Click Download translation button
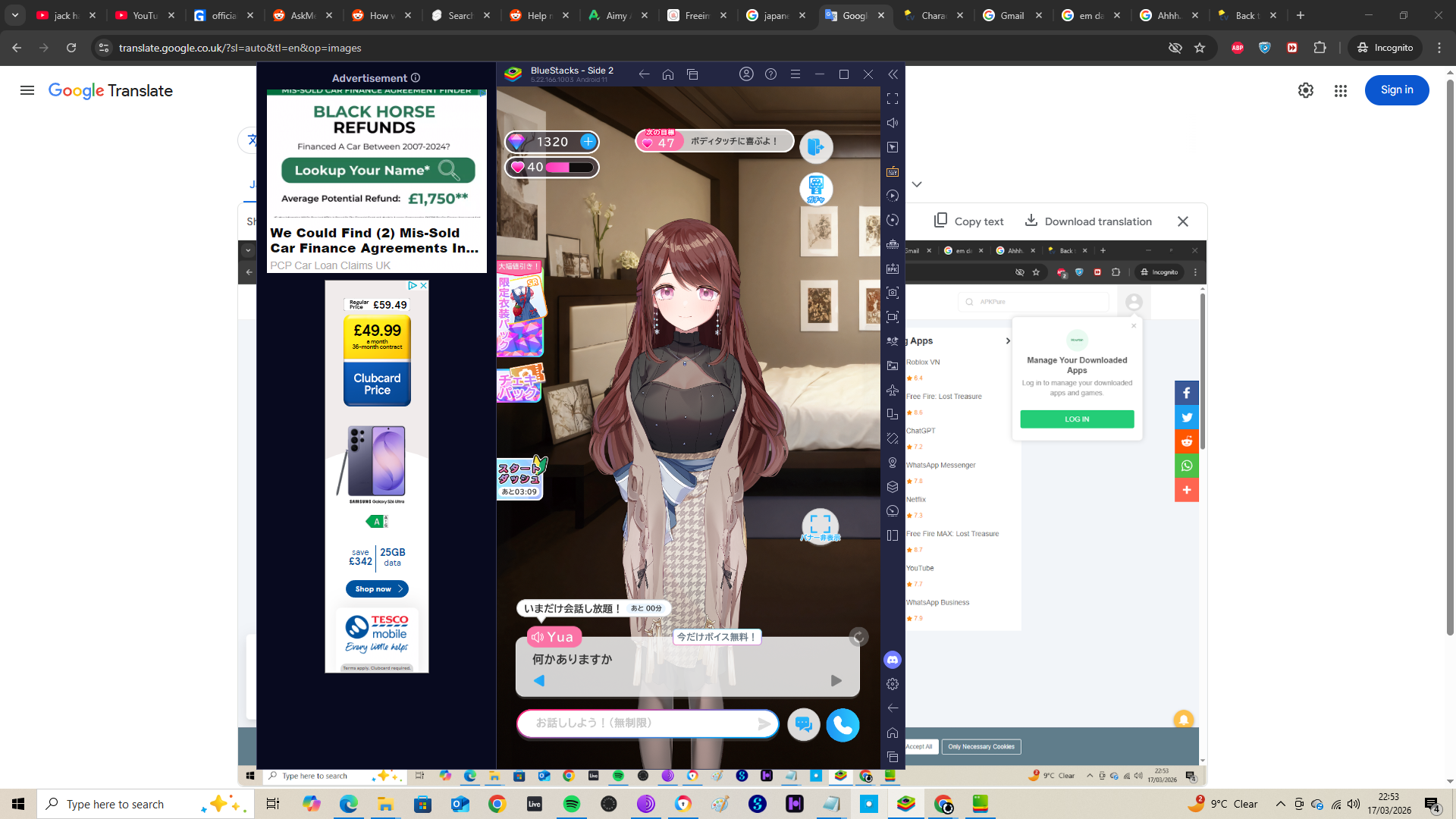The image size is (1456, 819). pos(1088,221)
